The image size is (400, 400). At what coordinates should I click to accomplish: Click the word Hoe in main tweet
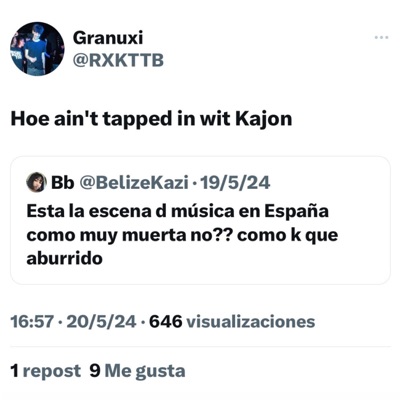30,119
